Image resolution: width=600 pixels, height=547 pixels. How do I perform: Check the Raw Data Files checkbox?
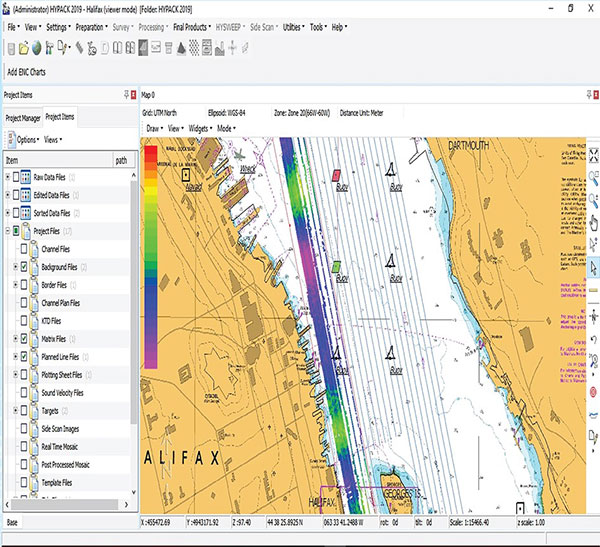[x=16, y=177]
